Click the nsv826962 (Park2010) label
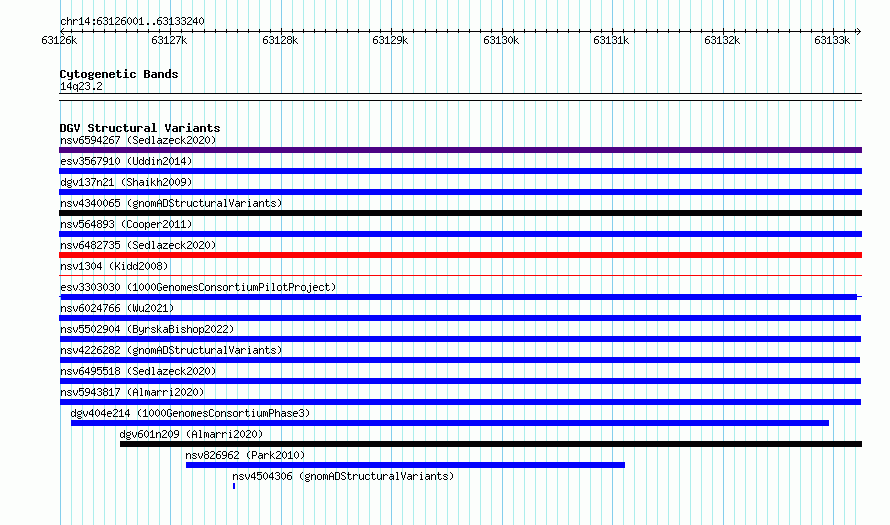 coord(245,455)
